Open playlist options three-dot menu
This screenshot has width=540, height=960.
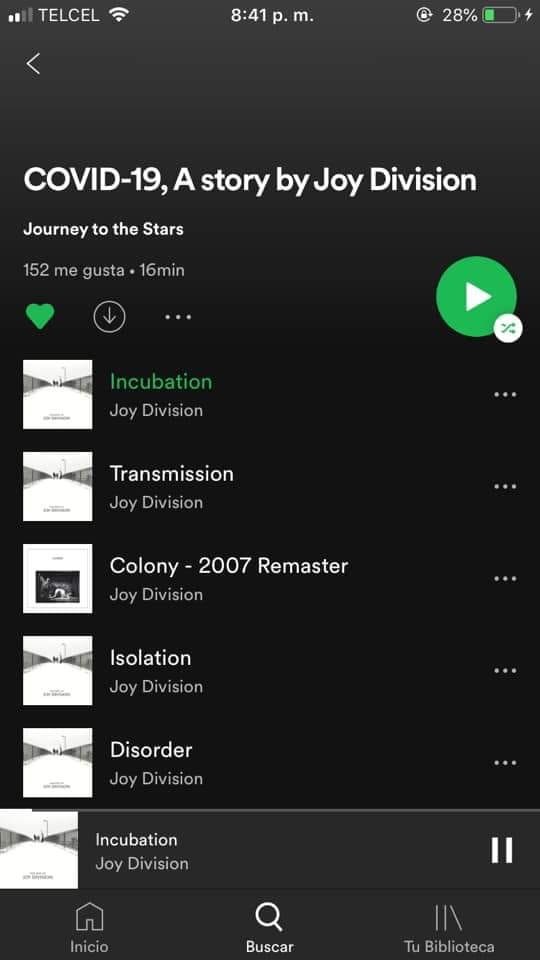pos(178,317)
